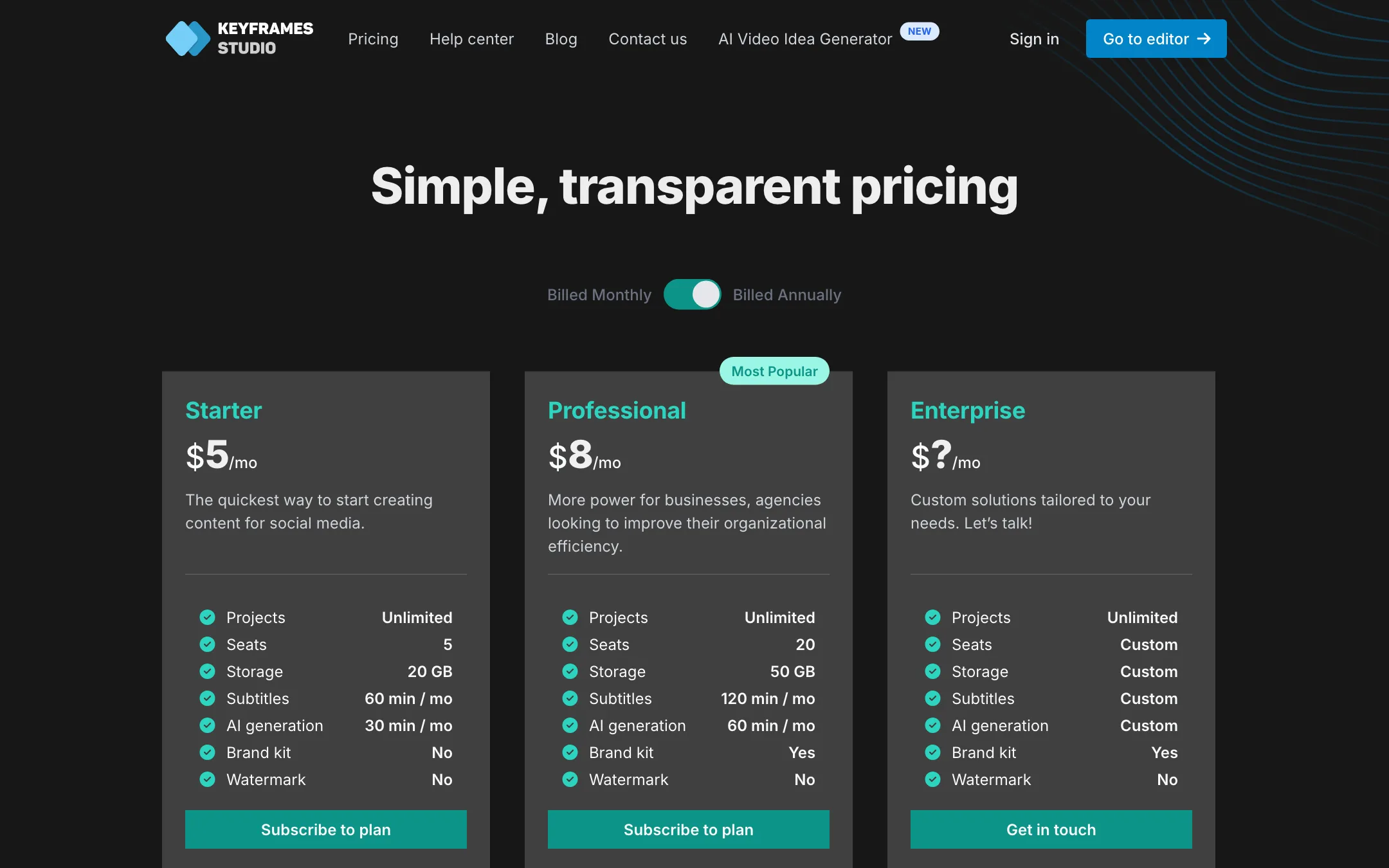Subscribe to the Professional plan
This screenshot has width=1389, height=868.
pyautogui.click(x=689, y=829)
